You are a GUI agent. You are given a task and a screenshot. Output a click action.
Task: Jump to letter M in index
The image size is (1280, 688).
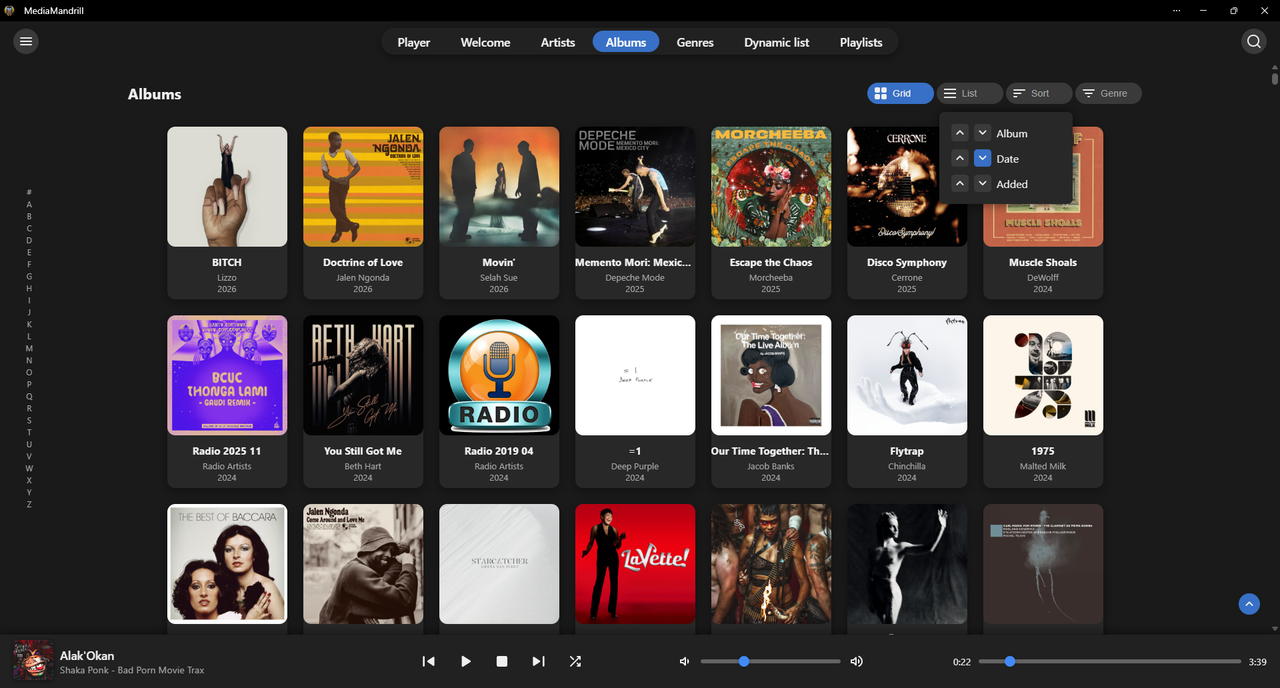coord(29,348)
